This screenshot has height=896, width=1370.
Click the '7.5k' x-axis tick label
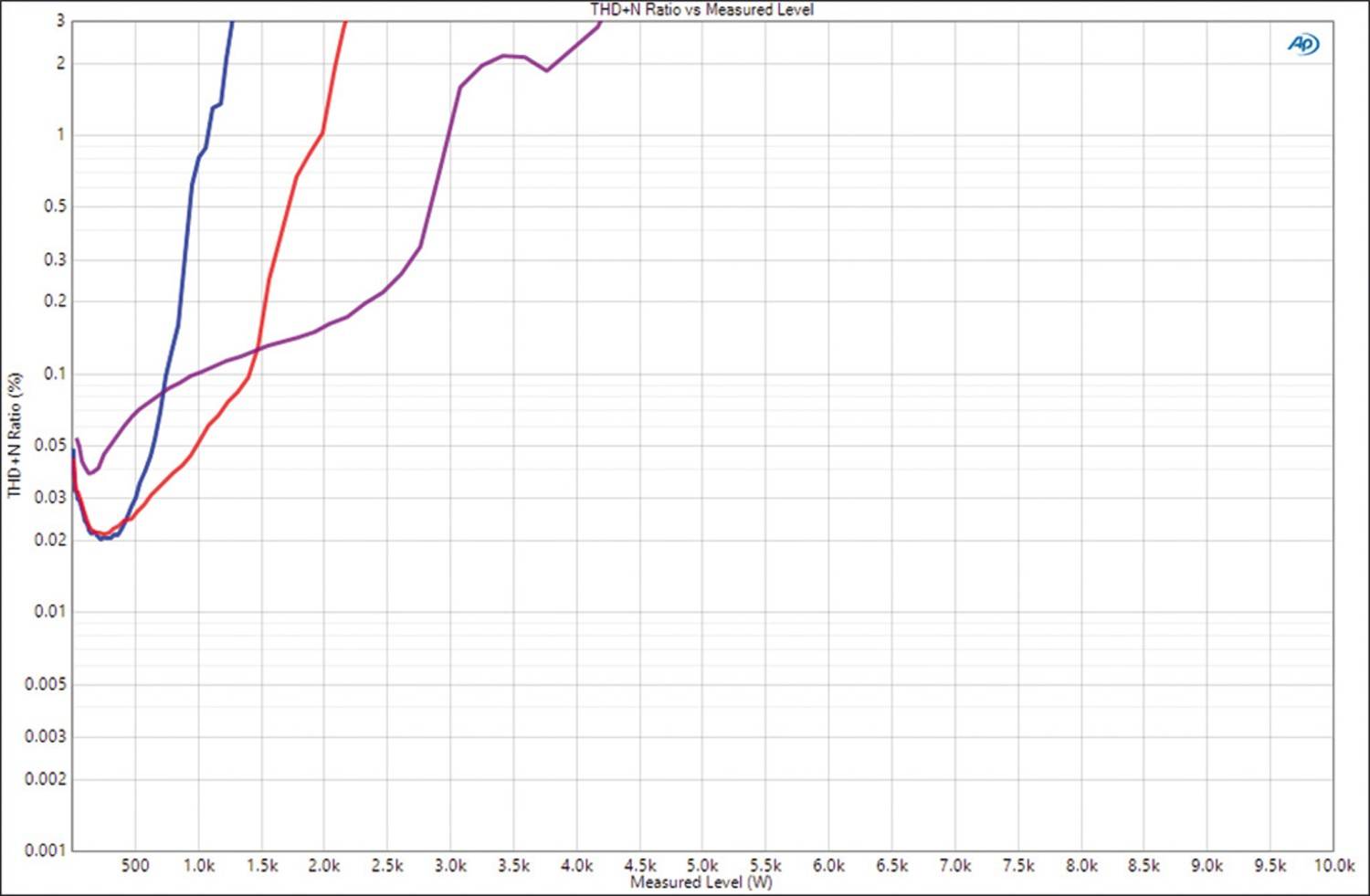(1017, 865)
